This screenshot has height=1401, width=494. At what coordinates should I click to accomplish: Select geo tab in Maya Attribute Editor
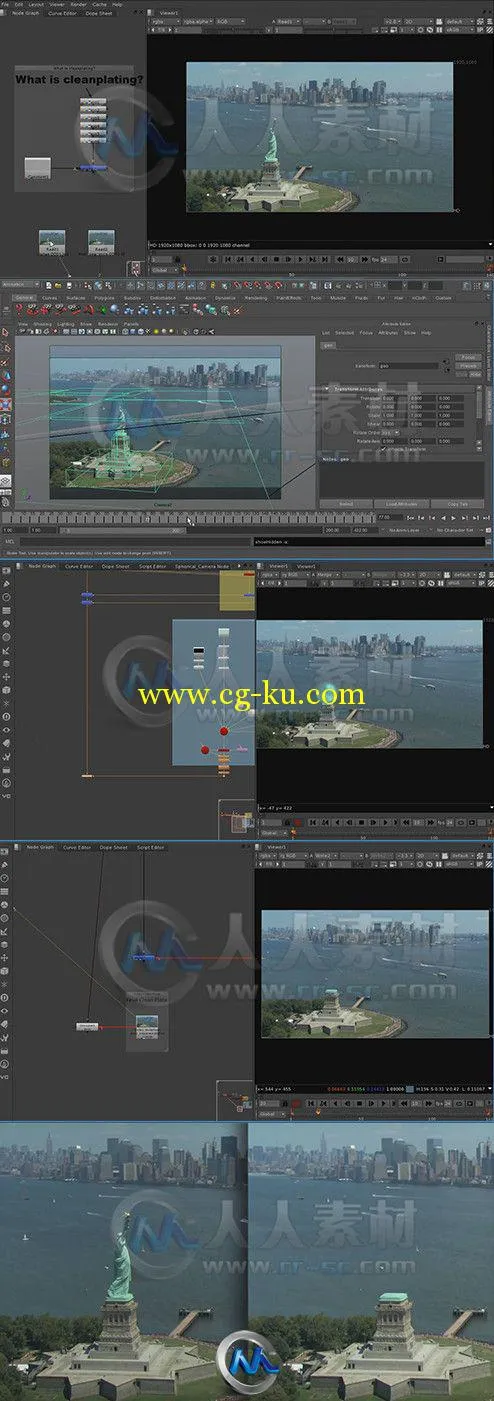[x=328, y=344]
